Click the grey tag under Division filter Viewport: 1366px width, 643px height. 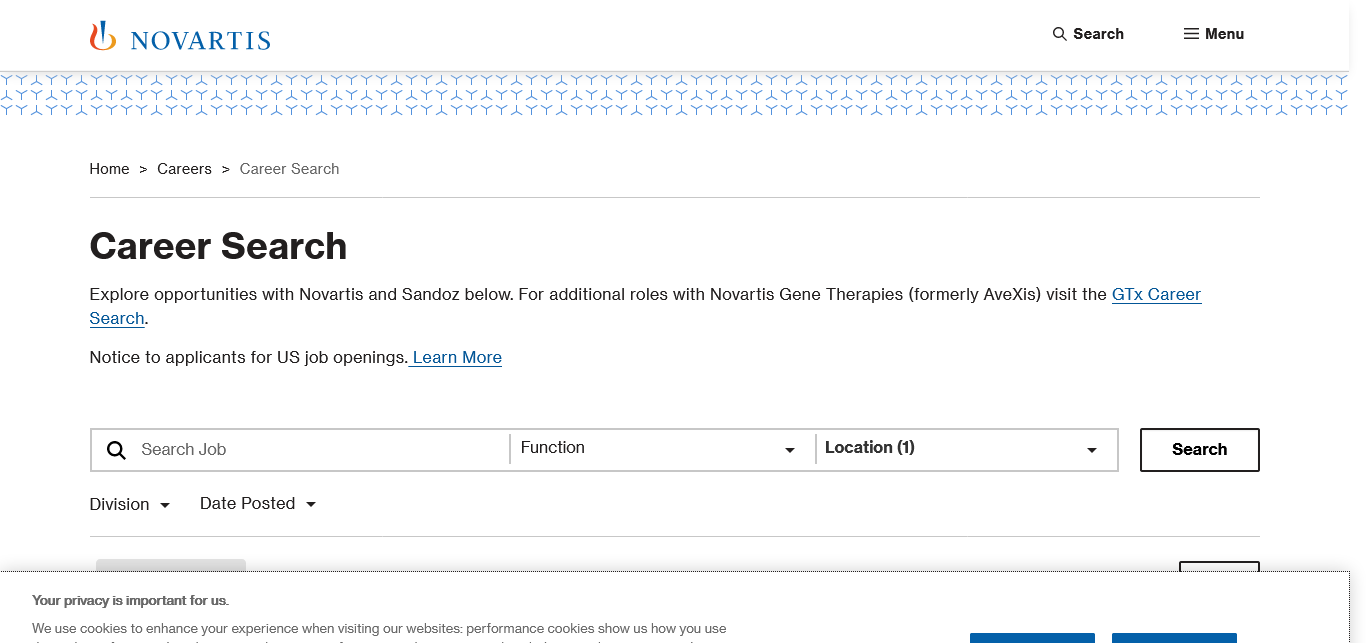[171, 566]
